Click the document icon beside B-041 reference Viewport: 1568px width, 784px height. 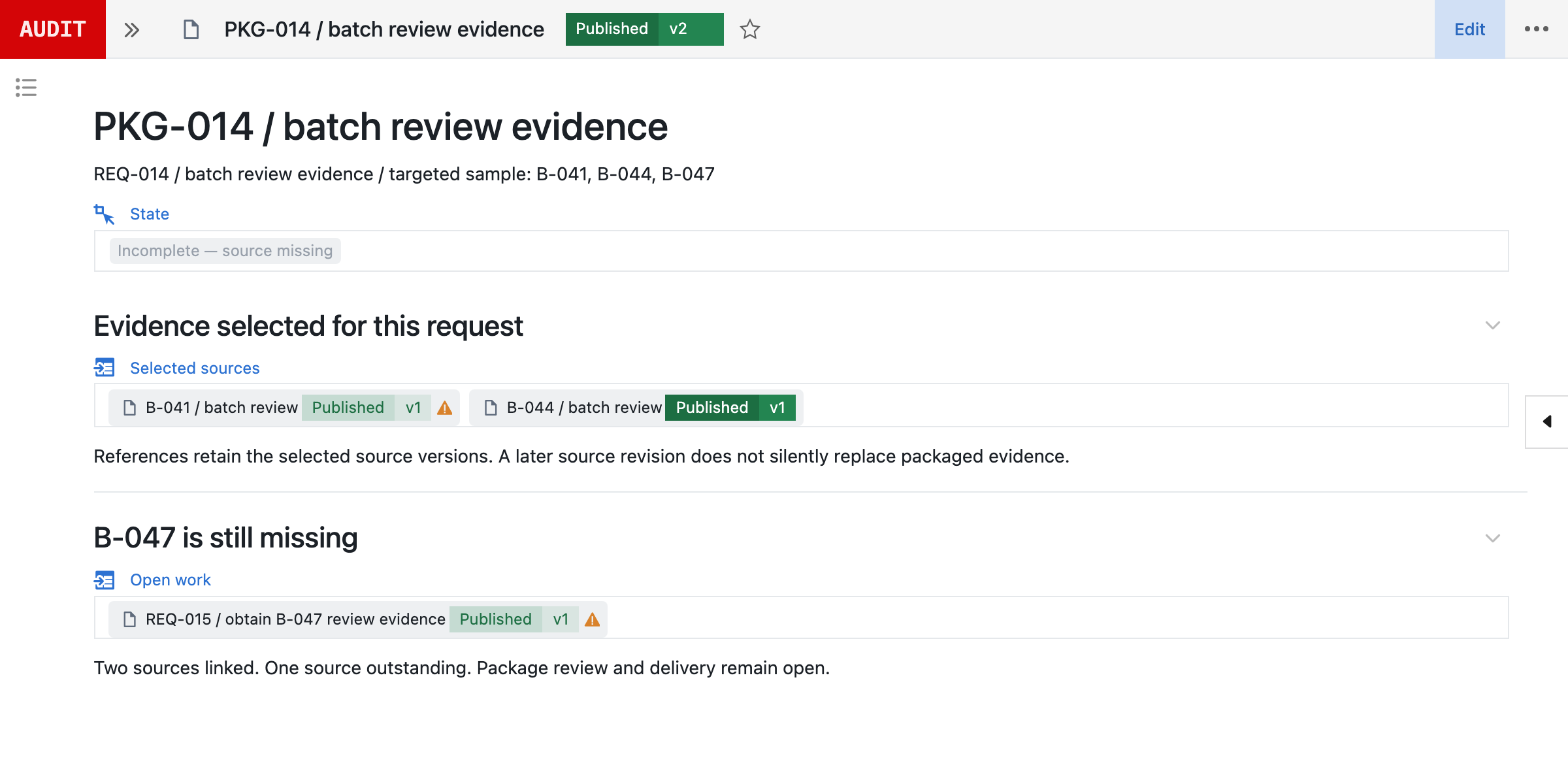129,408
